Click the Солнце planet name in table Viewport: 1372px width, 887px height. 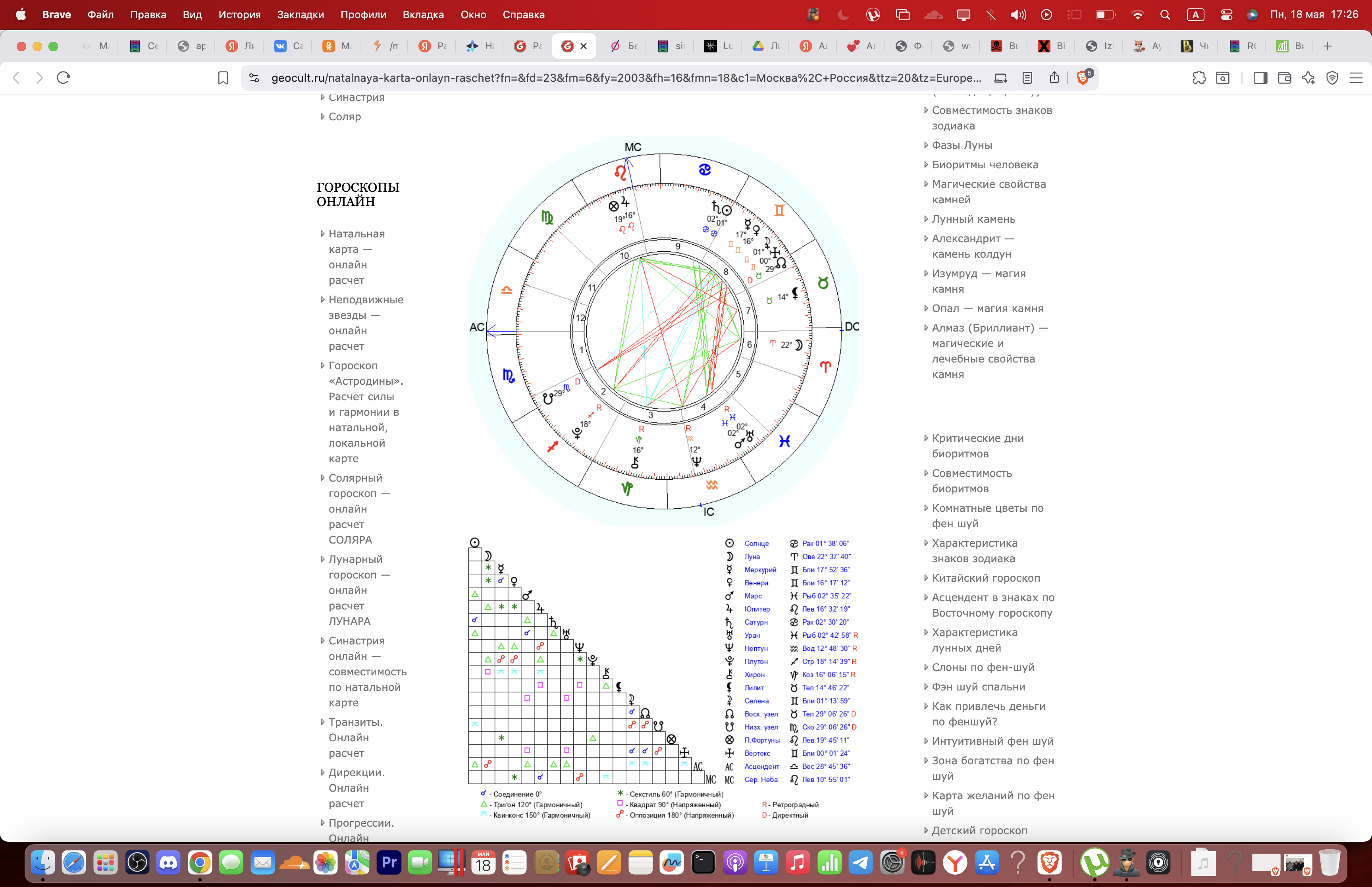point(756,543)
